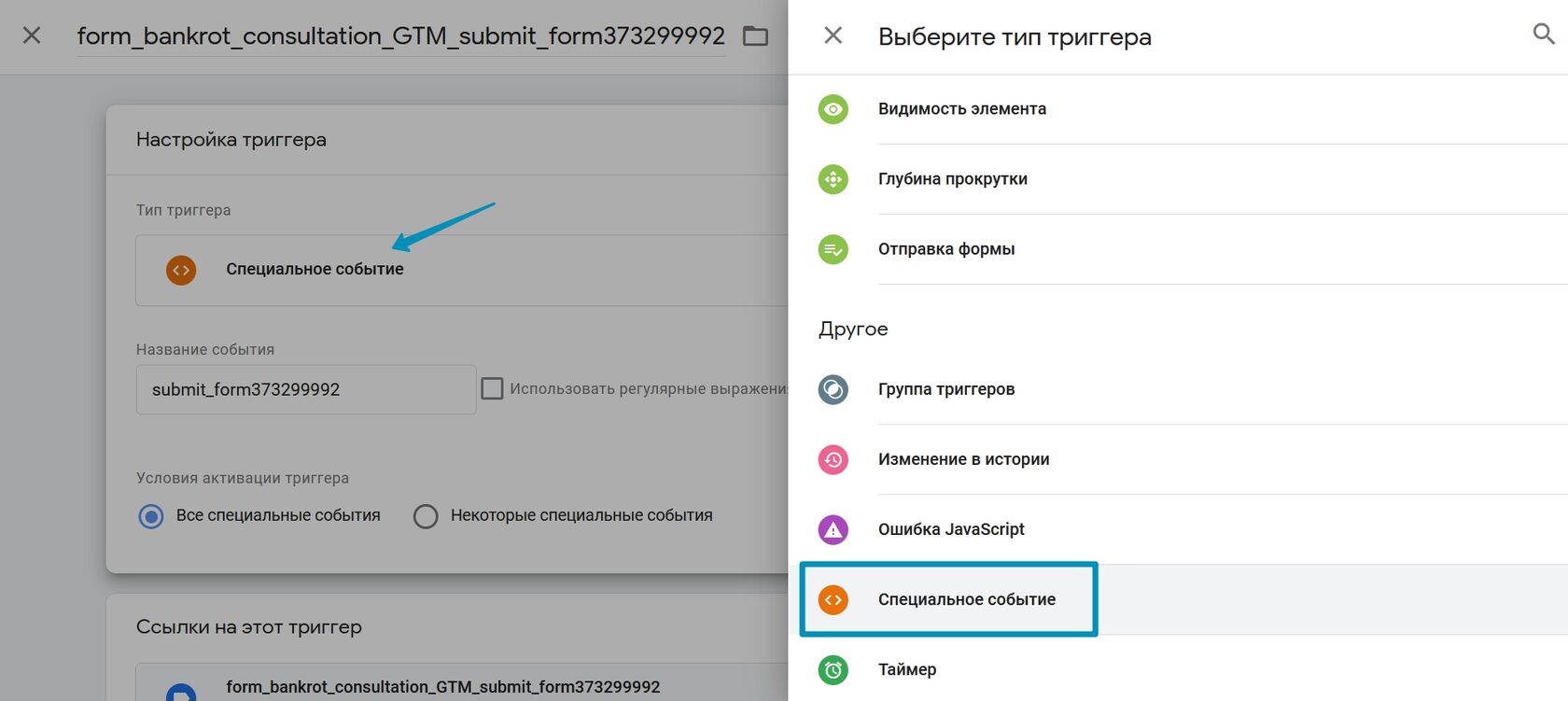Click the folder icon next to trigger name
Screen dimensions: 1568x701
[x=755, y=36]
